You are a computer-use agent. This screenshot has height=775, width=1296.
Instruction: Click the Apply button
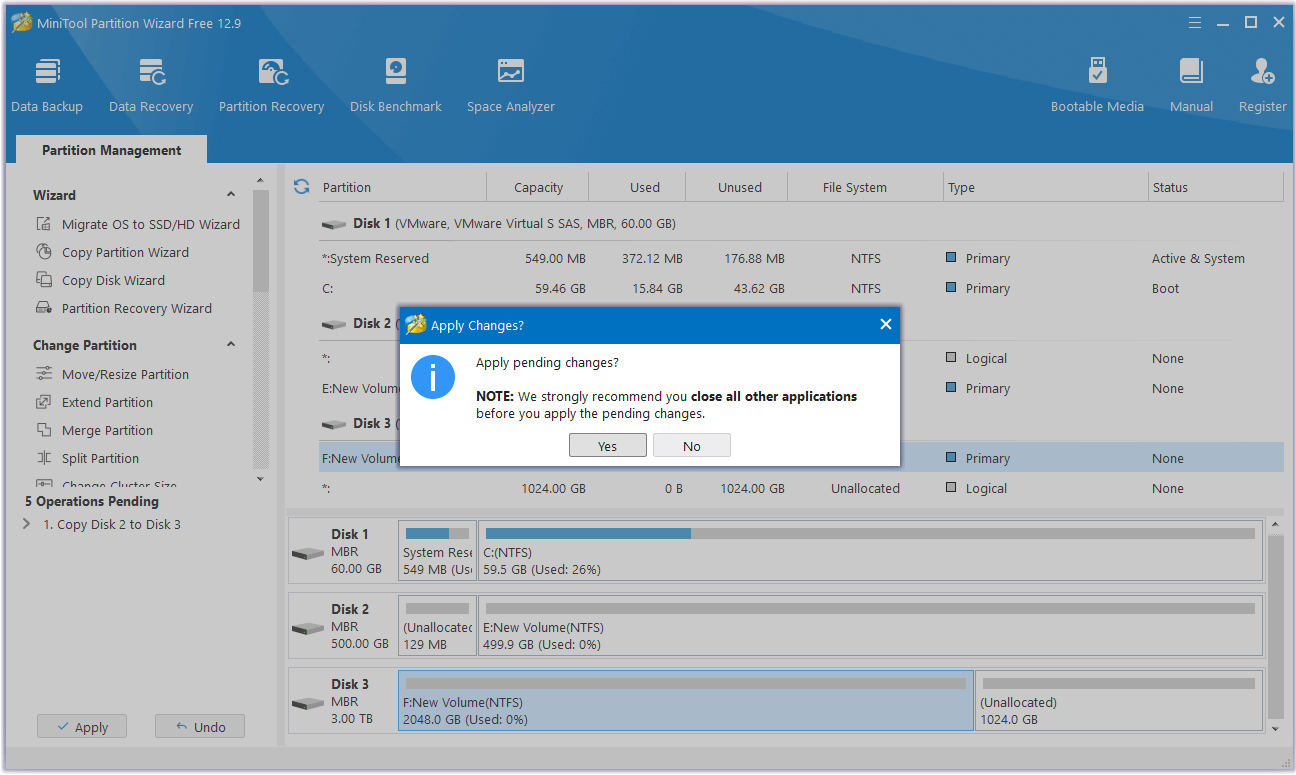[82, 727]
